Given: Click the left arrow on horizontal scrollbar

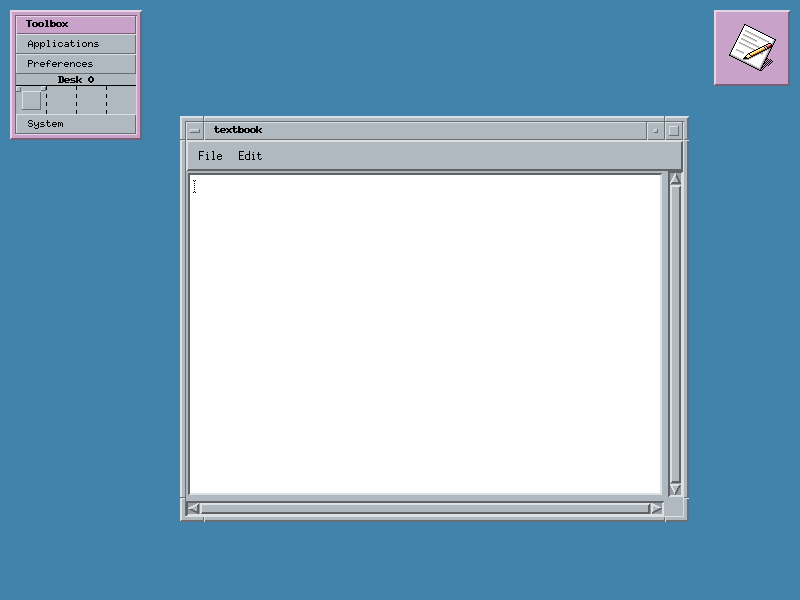Looking at the screenshot, I should (x=193, y=508).
